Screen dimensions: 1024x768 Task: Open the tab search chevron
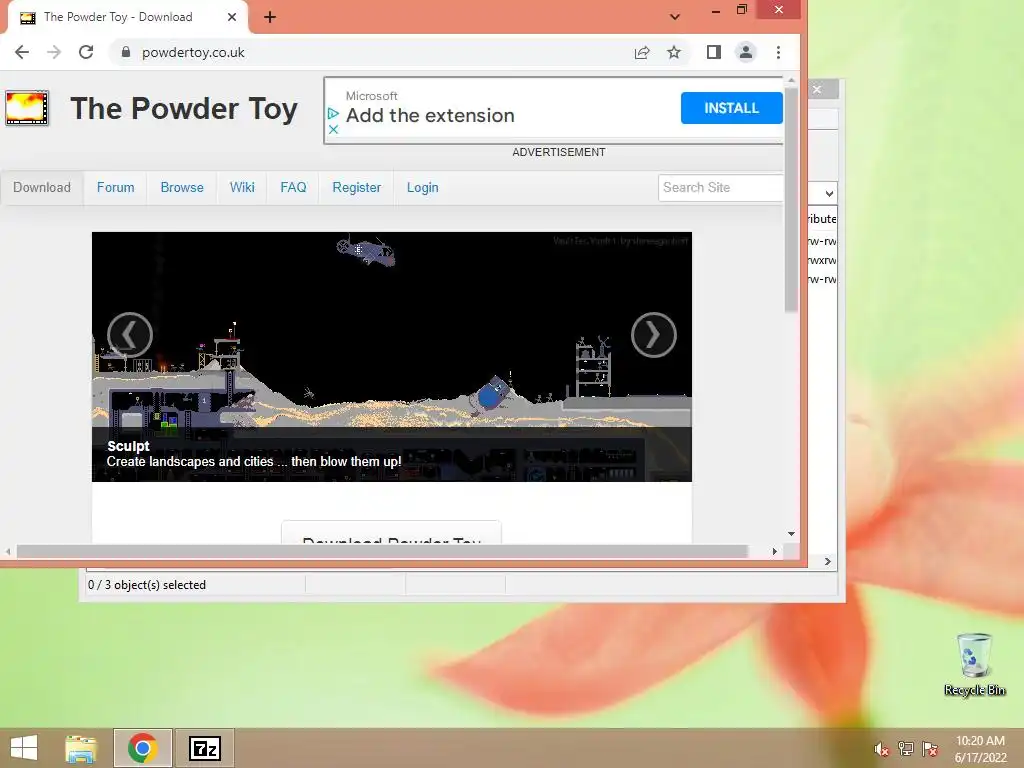point(675,17)
